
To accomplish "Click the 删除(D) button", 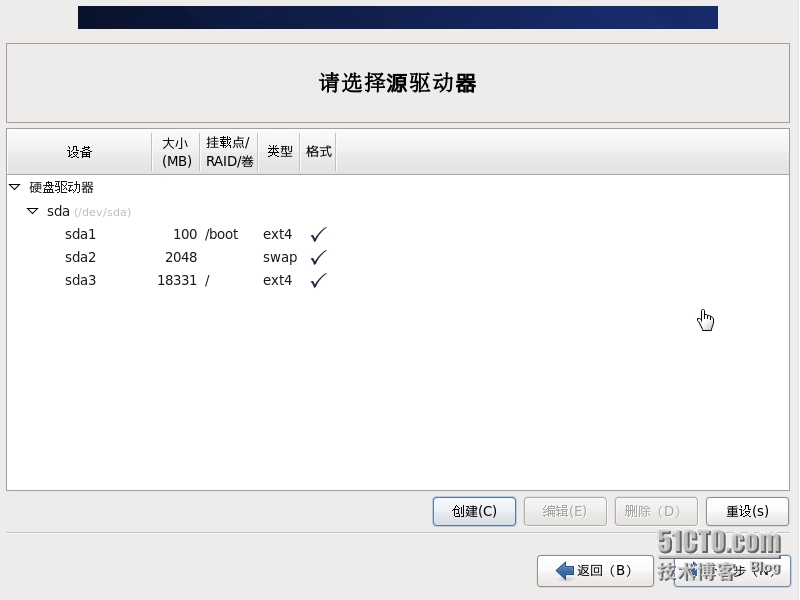I will 656,511.
